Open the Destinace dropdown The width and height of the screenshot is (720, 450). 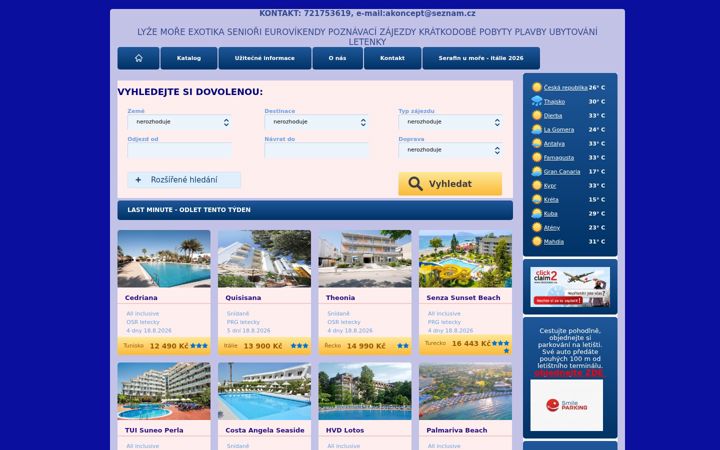(316, 122)
